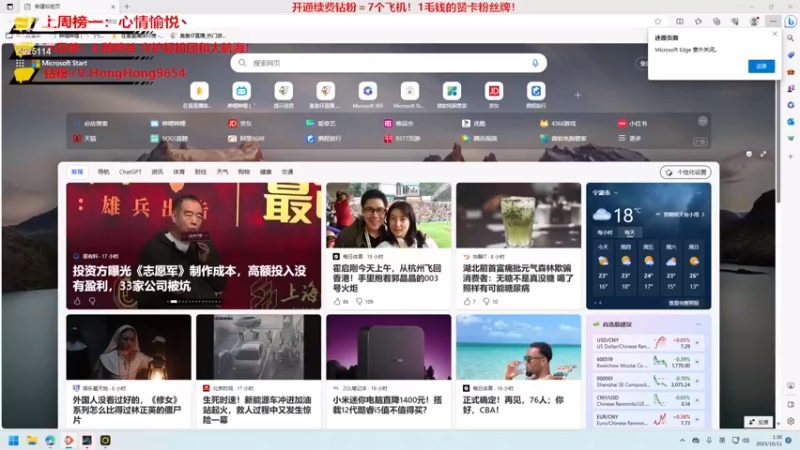Viewport: 800px width, 450px height.
Task: Open stock watchlist card more options
Action: coord(698,324)
